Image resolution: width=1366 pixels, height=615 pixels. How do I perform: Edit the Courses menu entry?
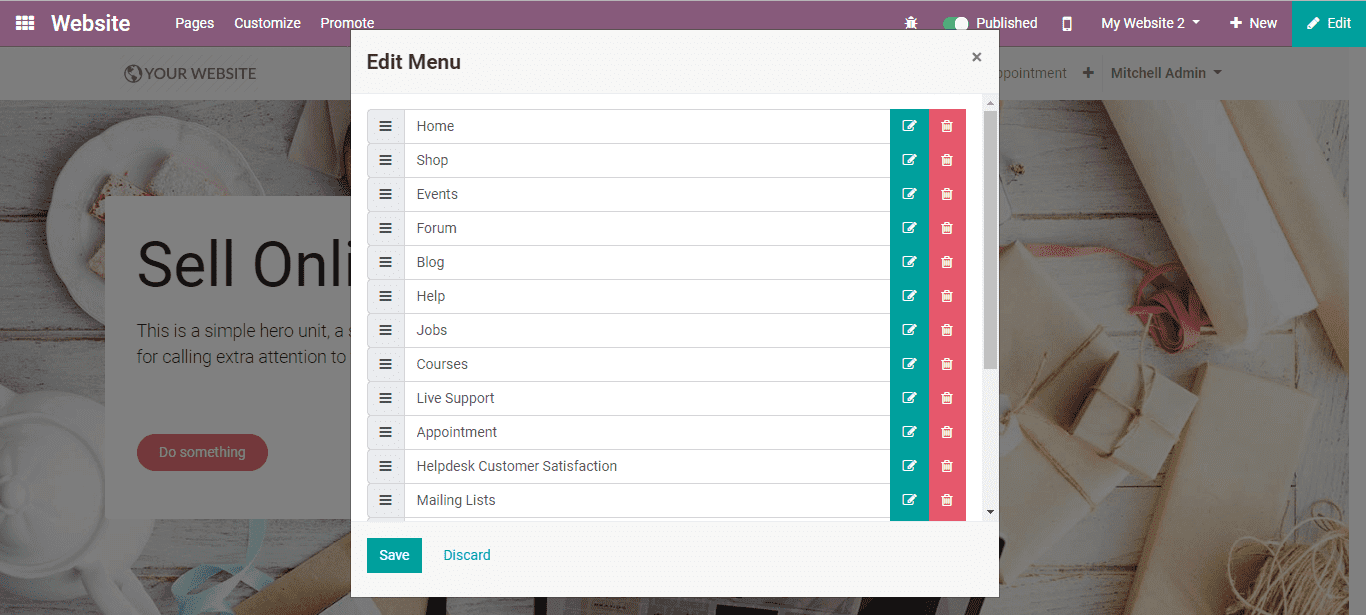(x=909, y=364)
